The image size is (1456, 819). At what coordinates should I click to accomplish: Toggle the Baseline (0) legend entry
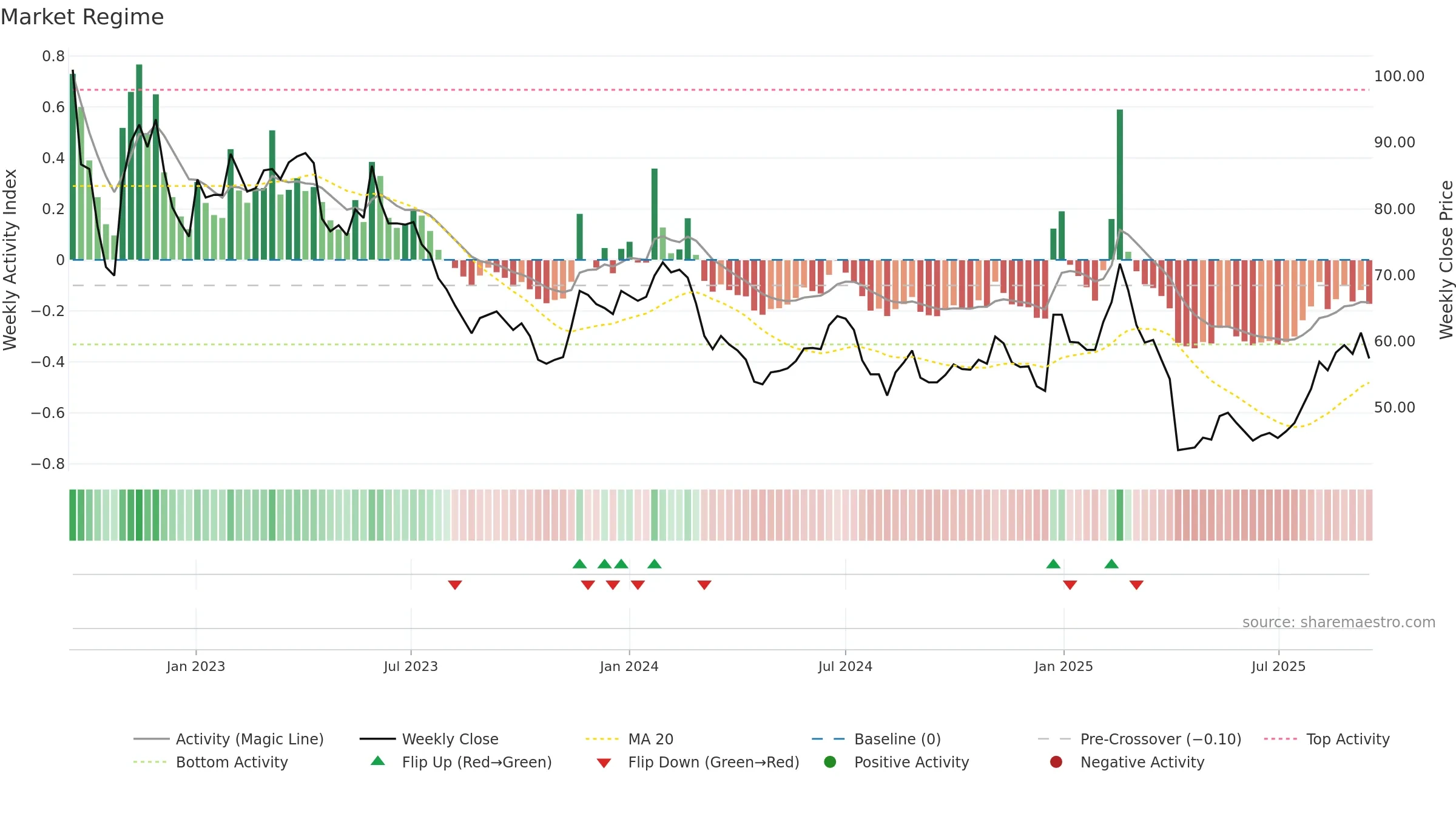[876, 739]
